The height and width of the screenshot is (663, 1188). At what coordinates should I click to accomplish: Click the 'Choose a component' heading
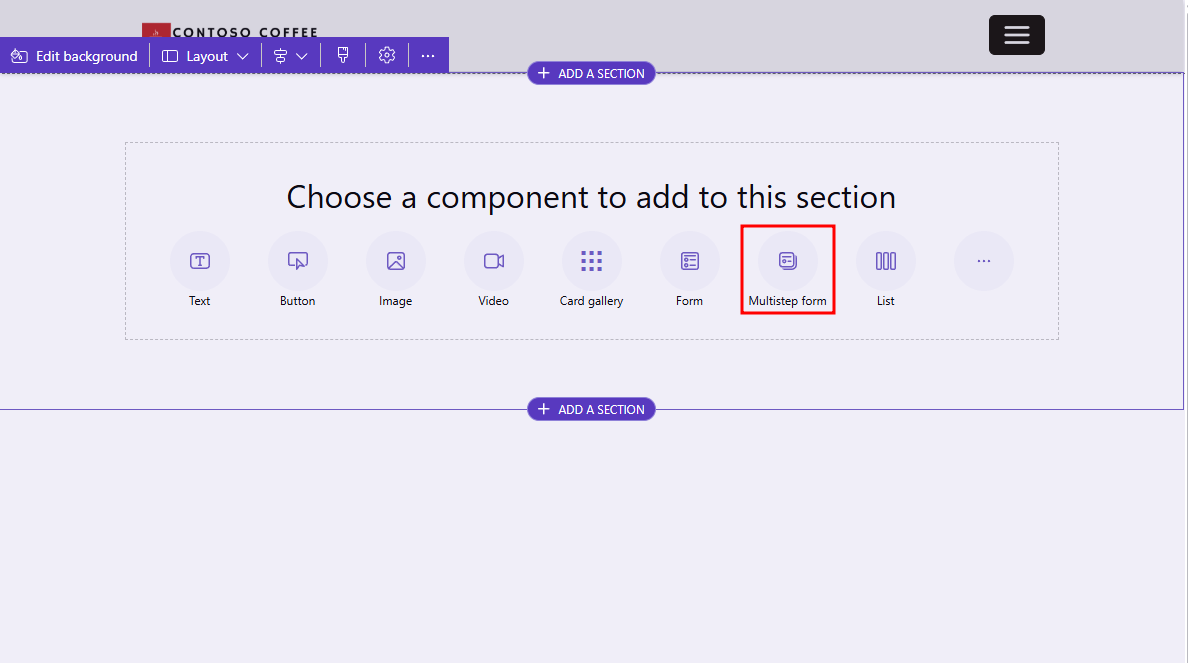[x=591, y=197]
